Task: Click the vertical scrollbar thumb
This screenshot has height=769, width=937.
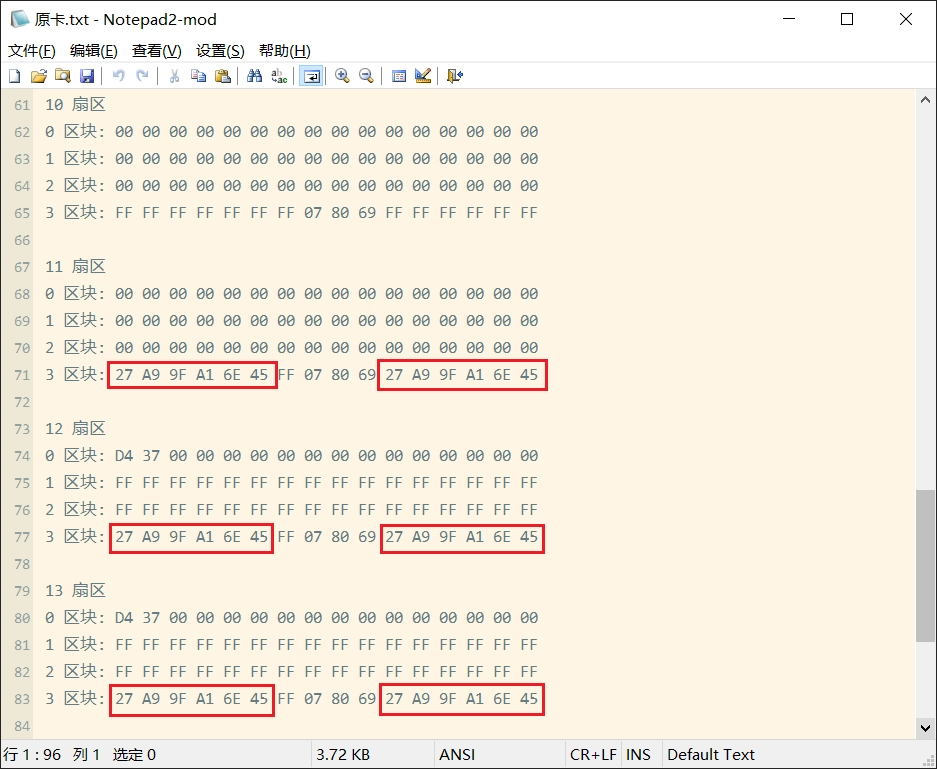Action: coord(926,566)
